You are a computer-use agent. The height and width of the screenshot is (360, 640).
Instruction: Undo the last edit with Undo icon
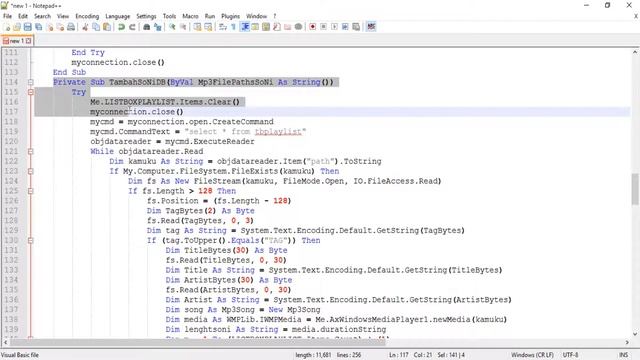[121, 27]
